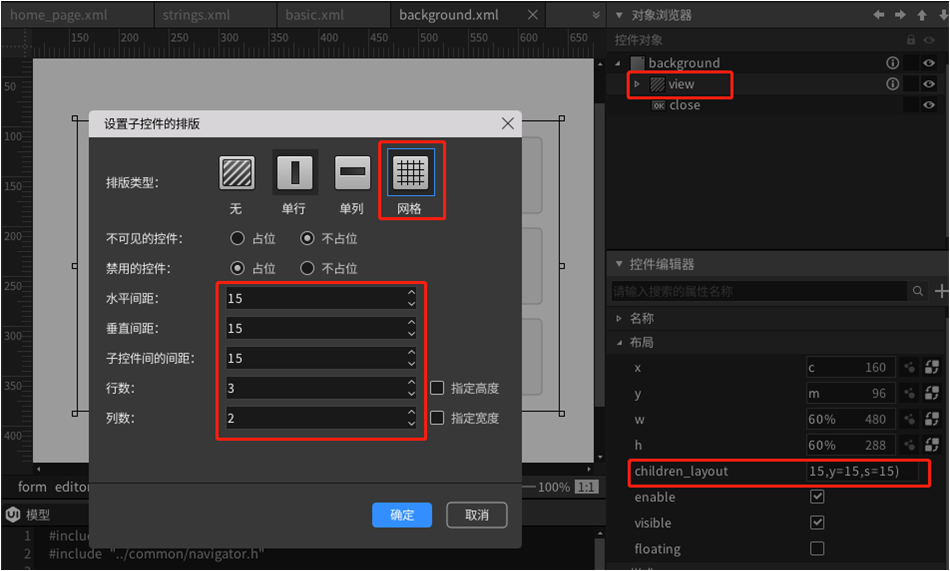Click the binding dots icon for h
The height and width of the screenshot is (571, 950).
[x=909, y=445]
